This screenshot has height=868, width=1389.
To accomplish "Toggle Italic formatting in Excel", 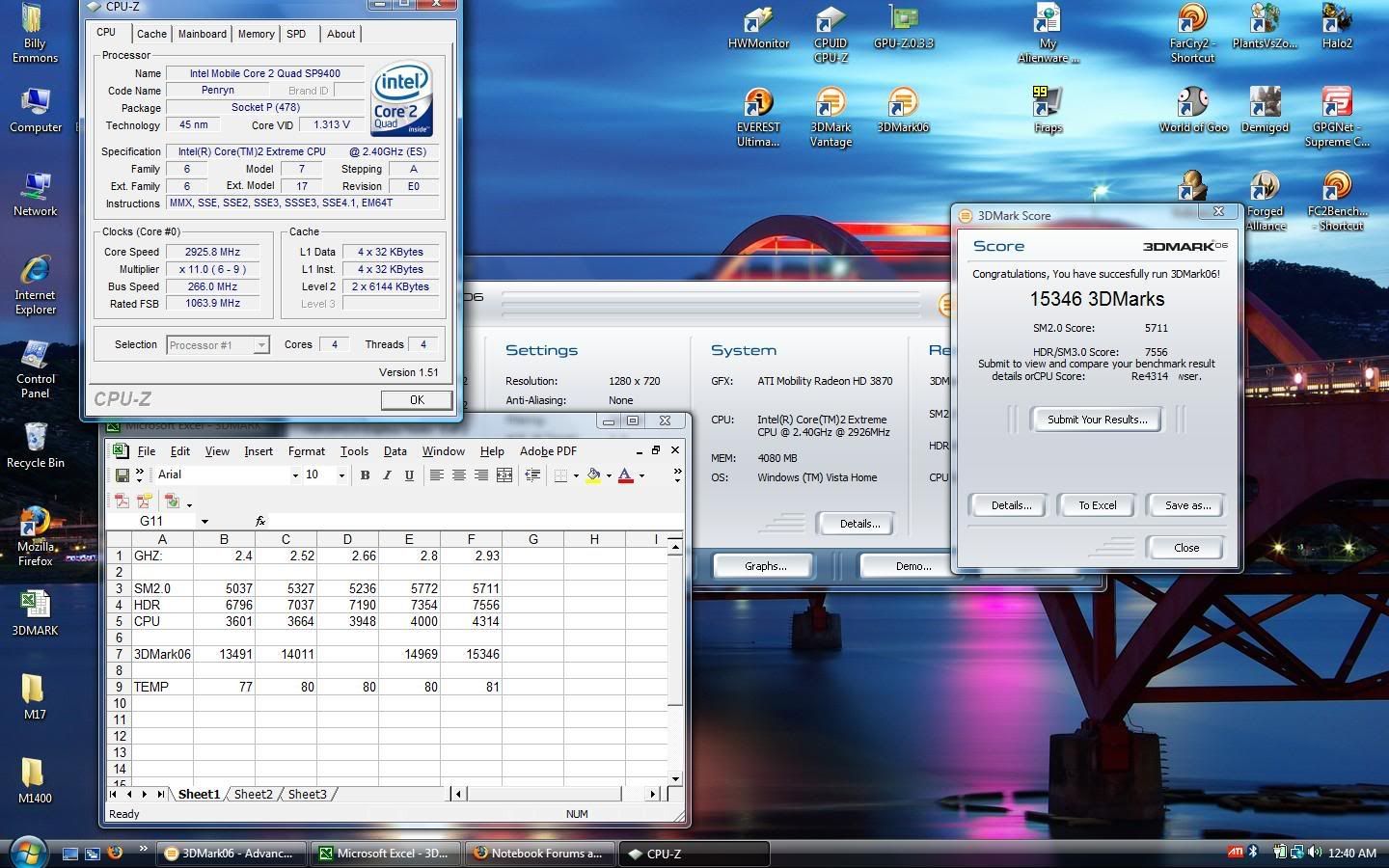I will pos(387,475).
